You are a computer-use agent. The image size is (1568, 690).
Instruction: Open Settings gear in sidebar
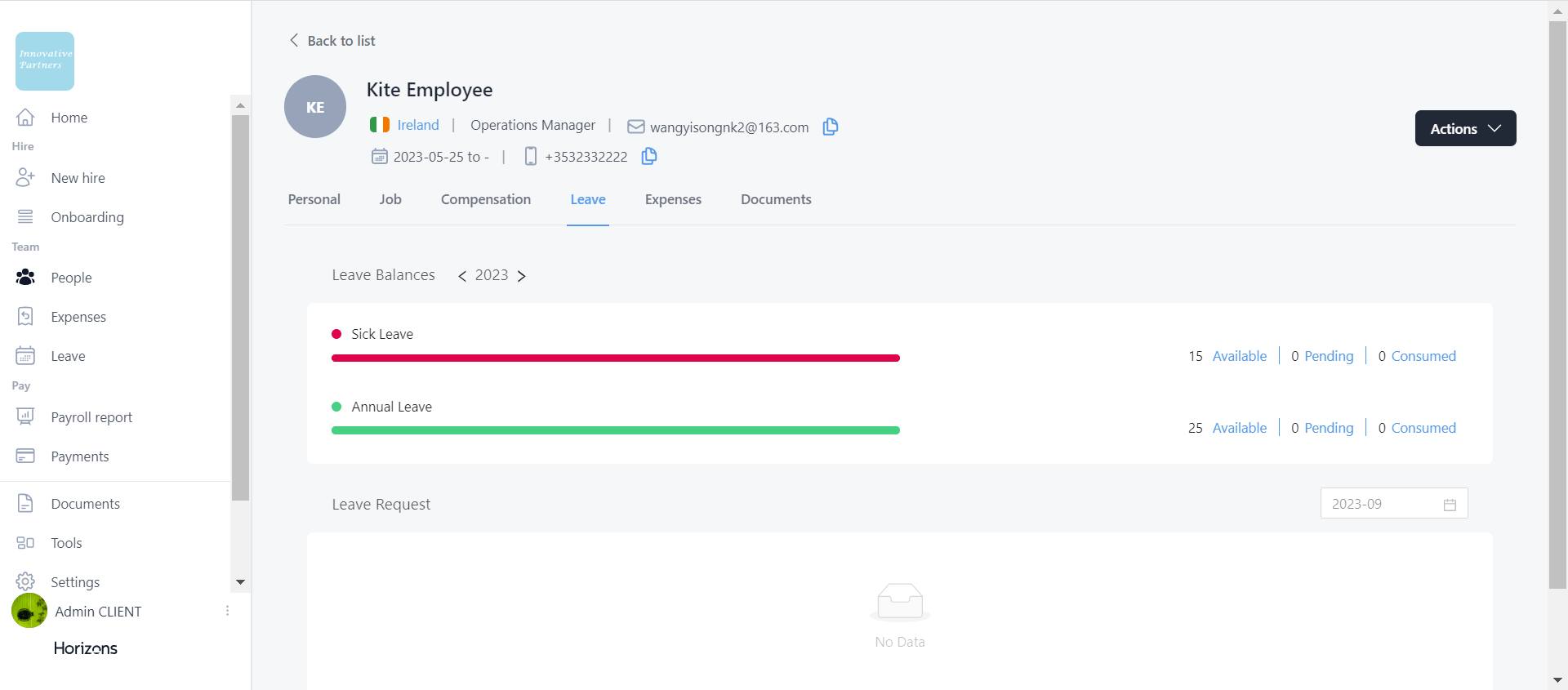coord(25,582)
